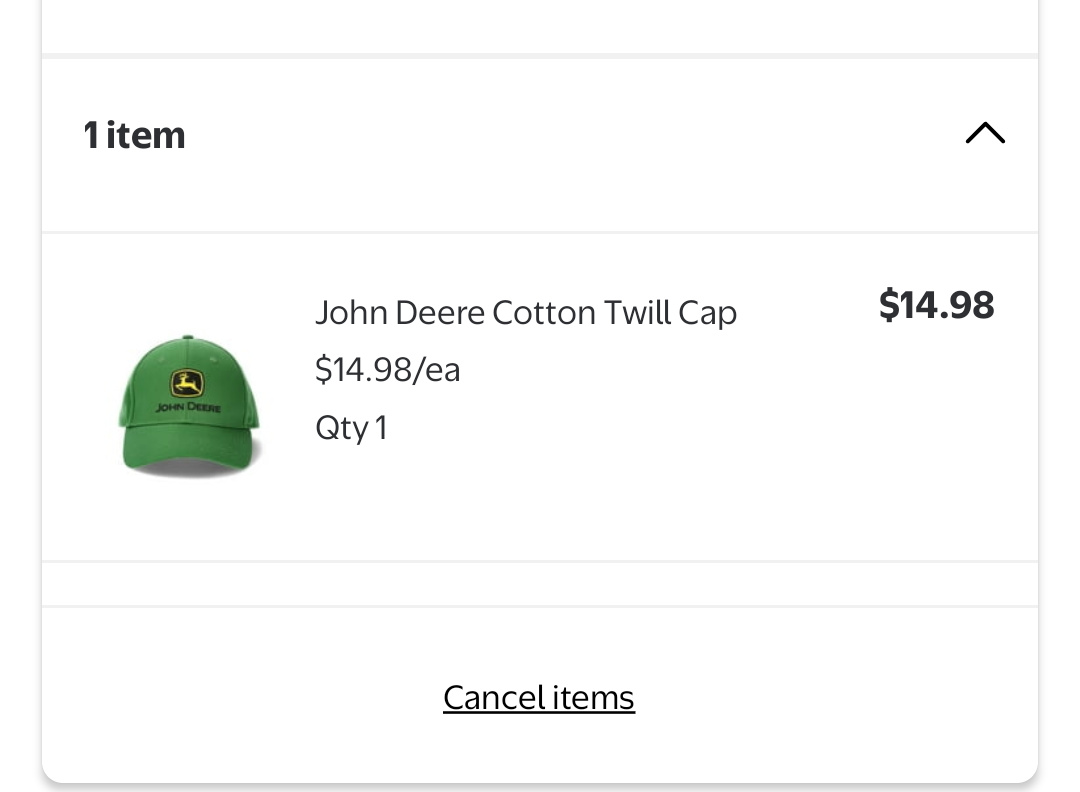This screenshot has width=1080, height=792.
Task: Select the bold $14.98 item total
Action: click(x=937, y=304)
